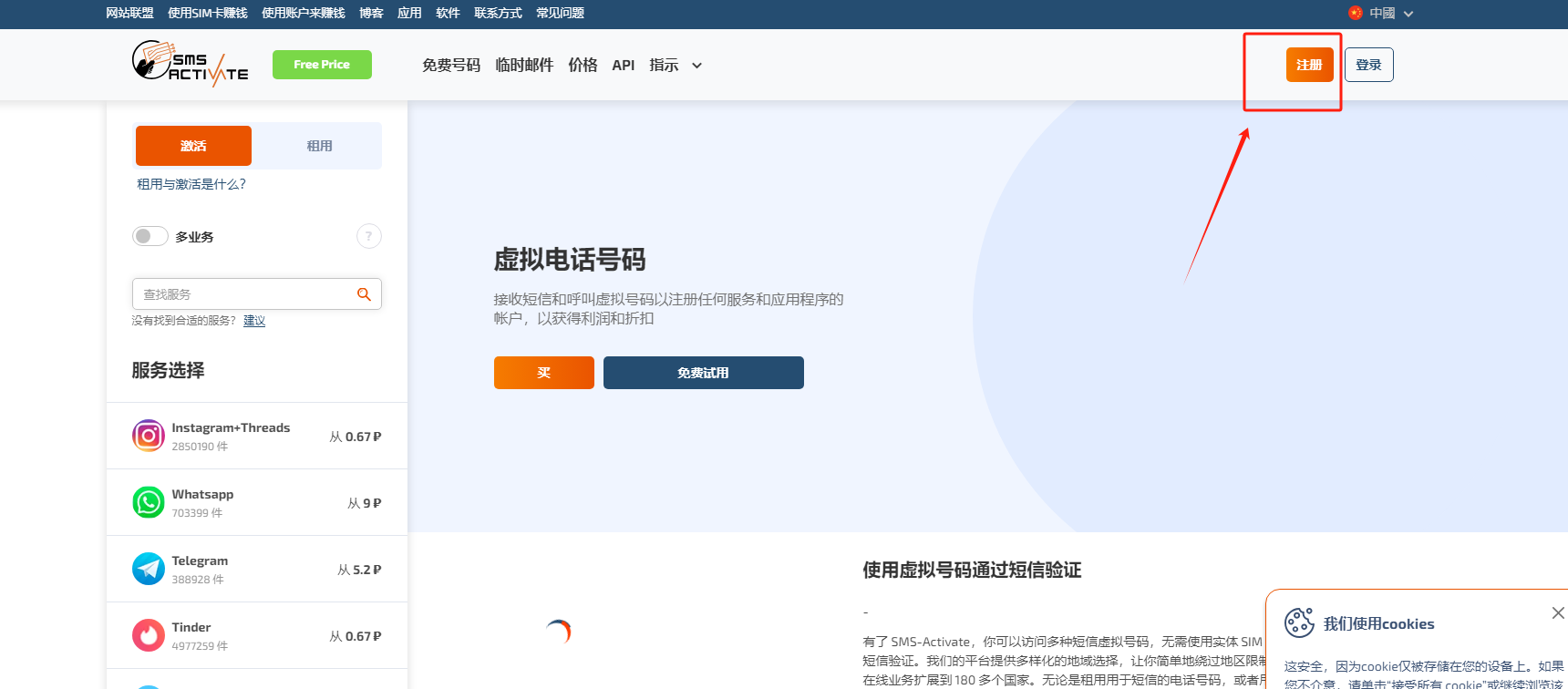Click the Whatsapp service icon
Screen dimensions: 1568x689
tap(149, 502)
